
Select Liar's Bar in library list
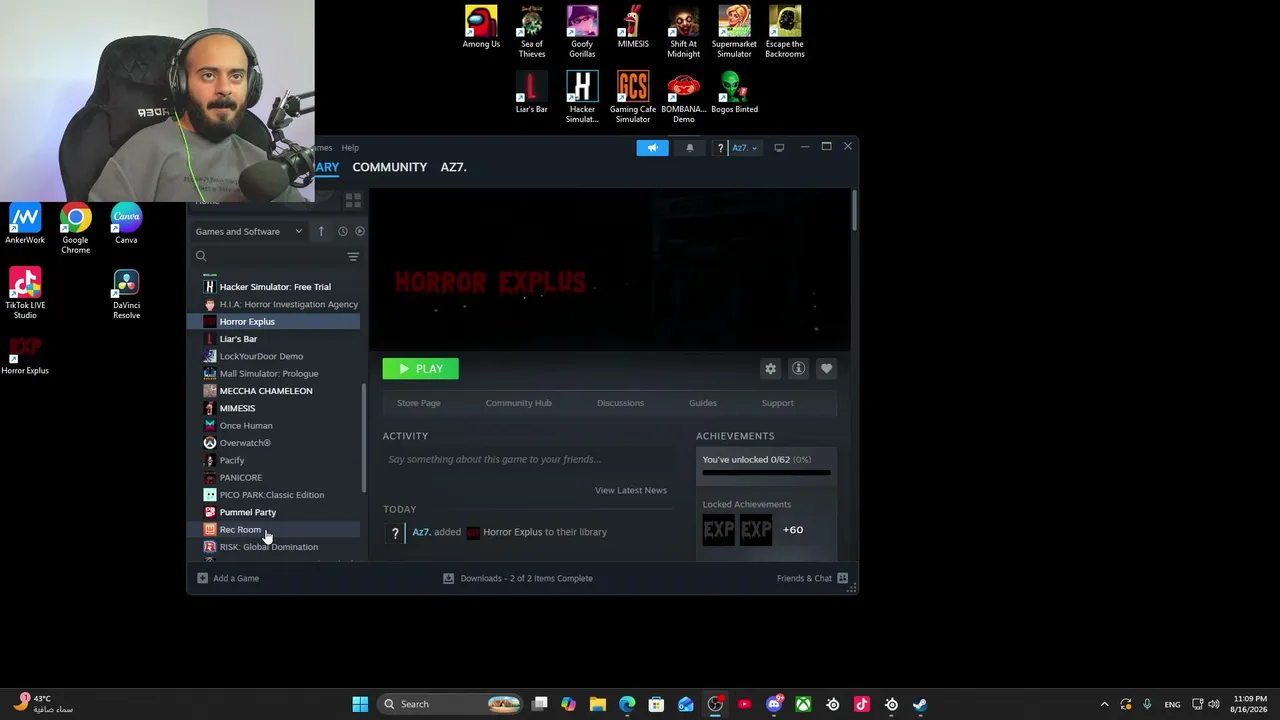(273, 339)
